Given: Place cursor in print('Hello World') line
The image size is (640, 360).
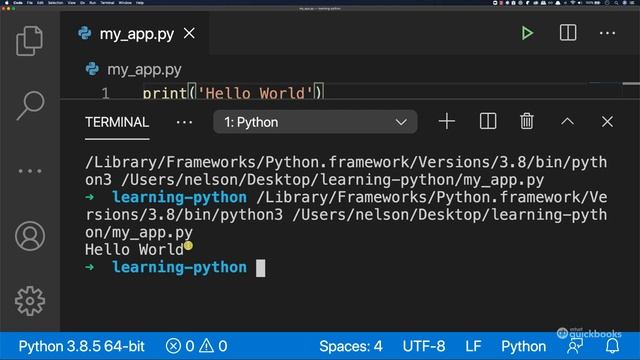Looking at the screenshot, I should pyautogui.click(x=233, y=93).
